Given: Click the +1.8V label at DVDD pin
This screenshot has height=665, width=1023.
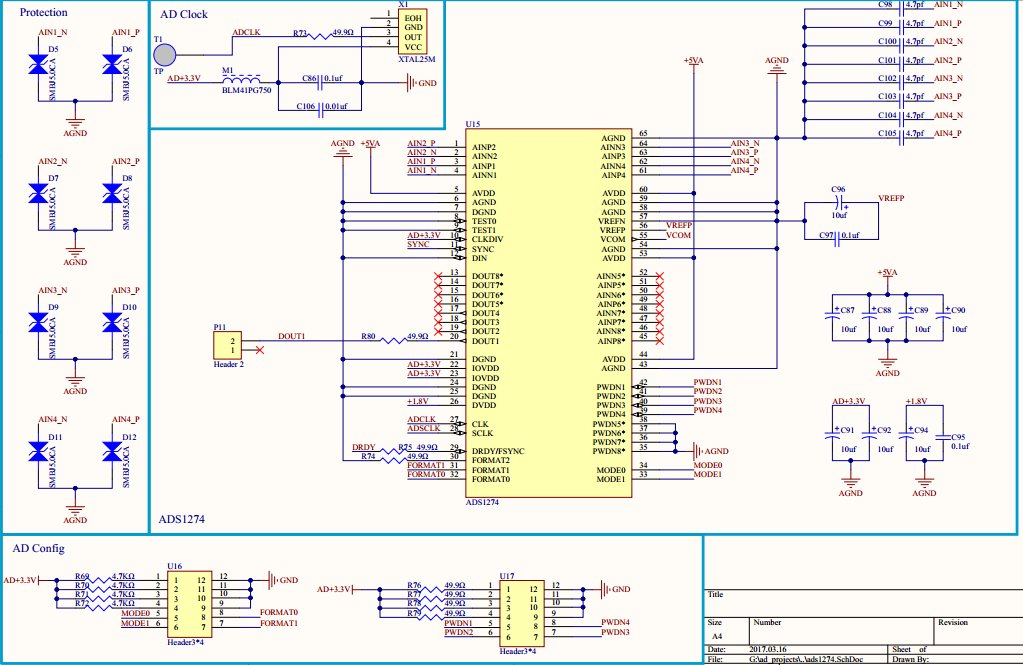Looking at the screenshot, I should [x=418, y=401].
